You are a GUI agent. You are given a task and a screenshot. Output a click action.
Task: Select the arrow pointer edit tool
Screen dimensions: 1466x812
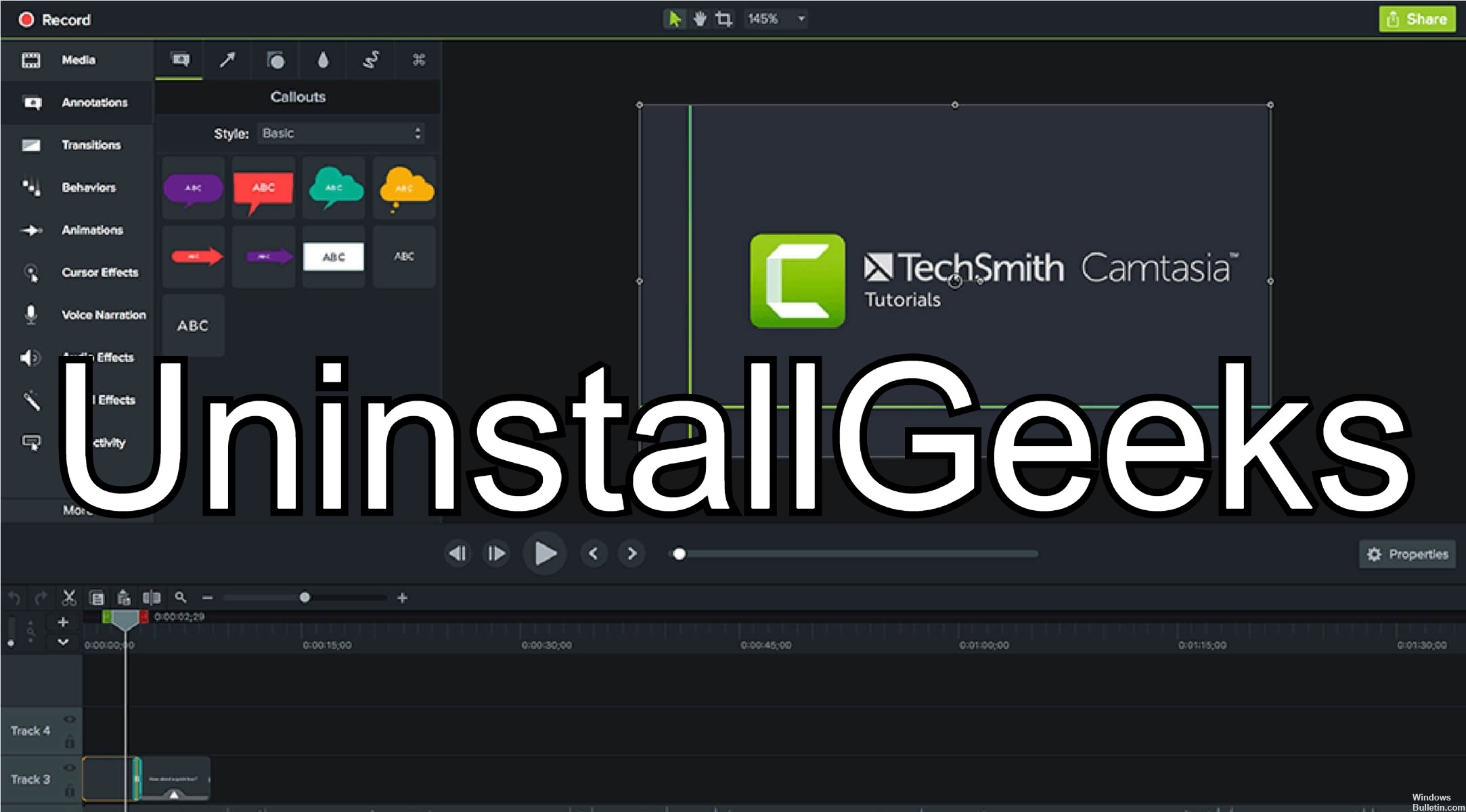674,19
